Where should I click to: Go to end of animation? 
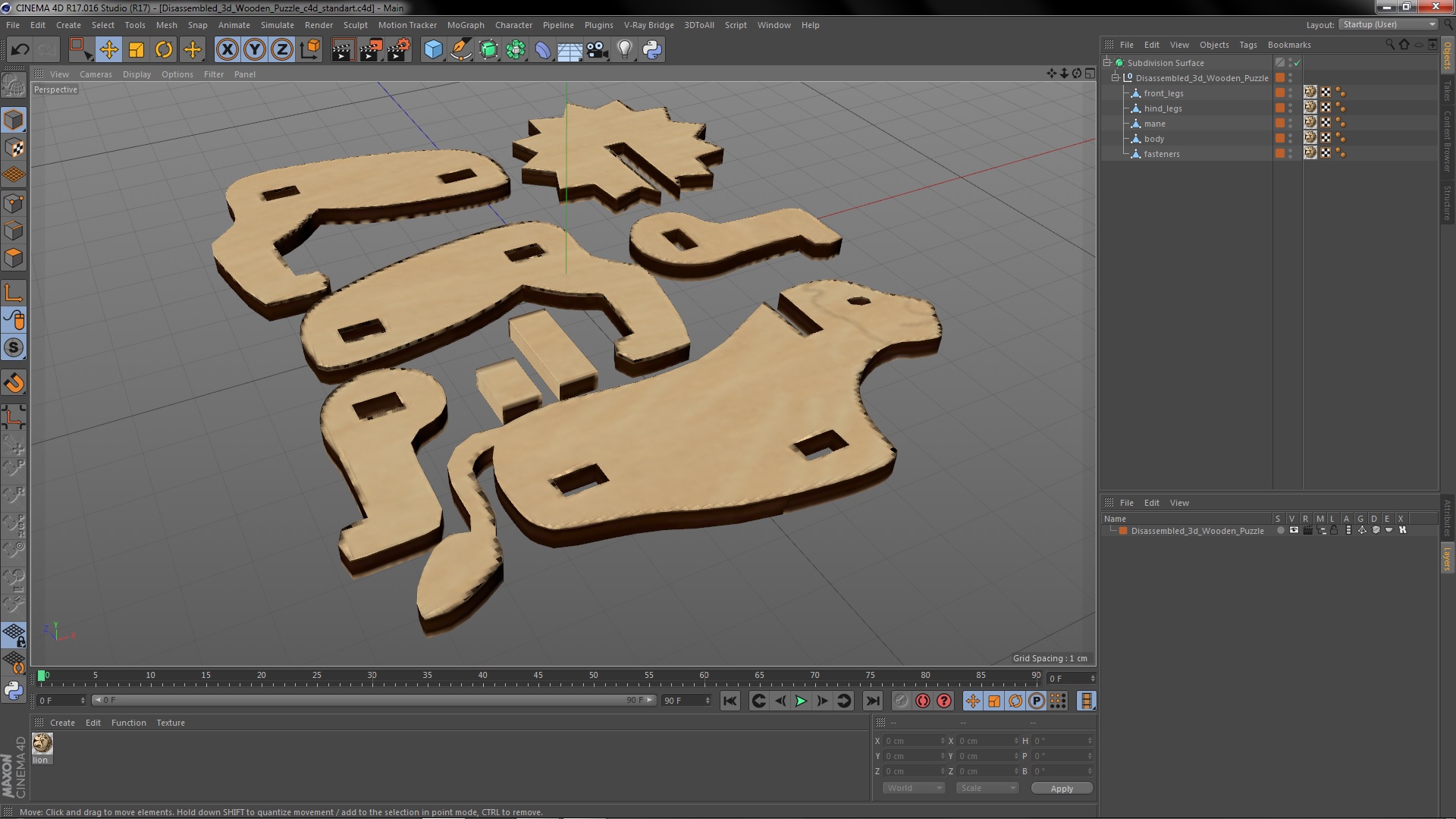pyautogui.click(x=873, y=701)
